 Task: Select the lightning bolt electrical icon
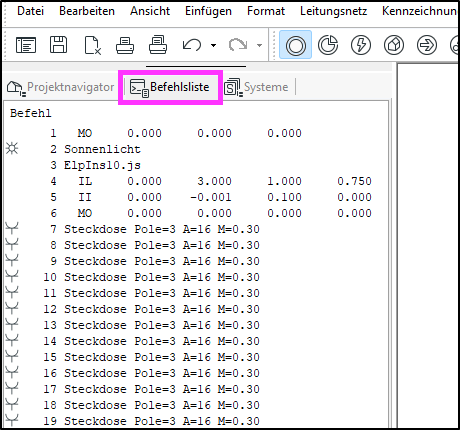(x=361, y=45)
